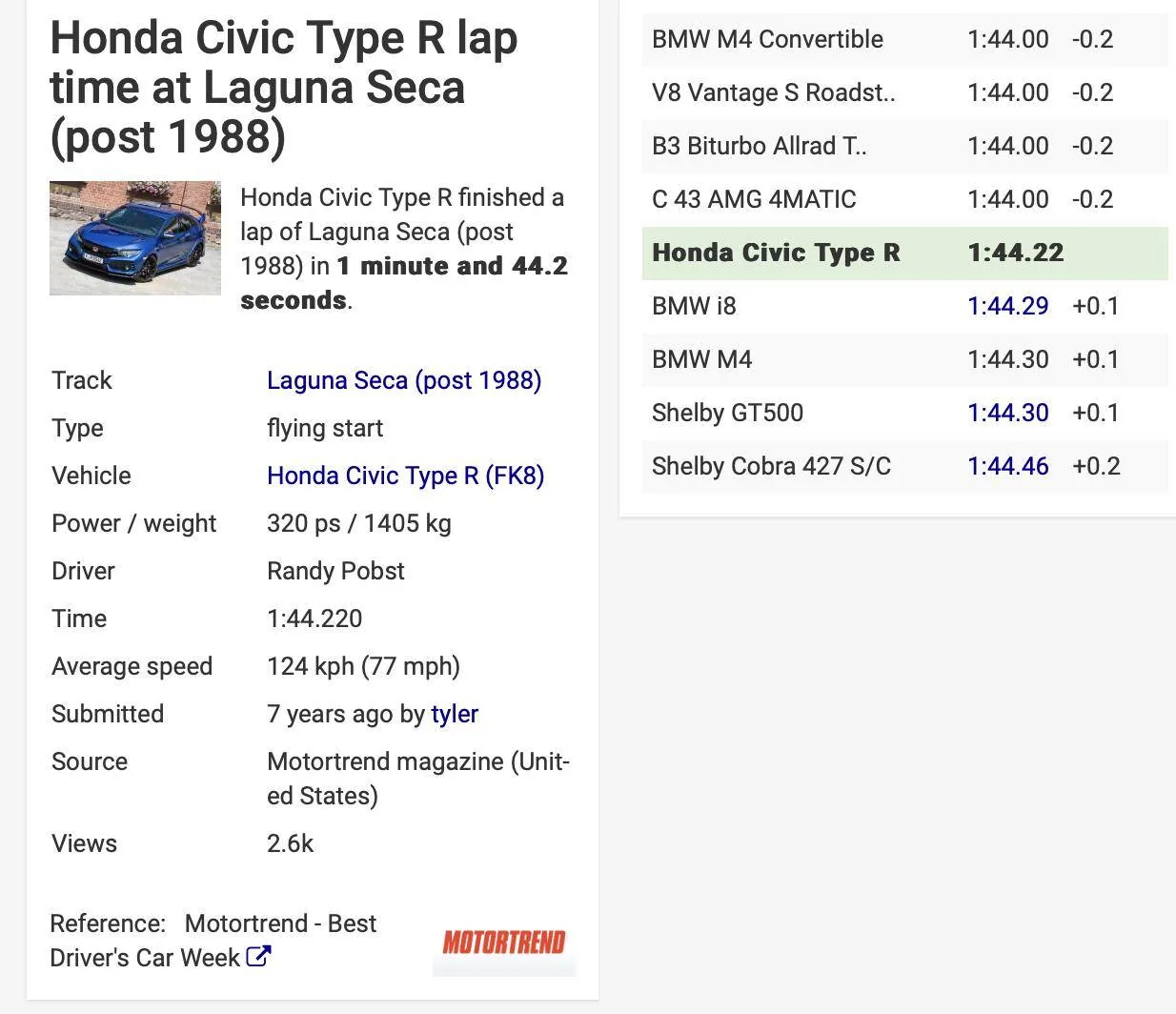Open the Honda Civic Type R (FK8) vehicle link
1176x1014 pixels.
click(406, 476)
